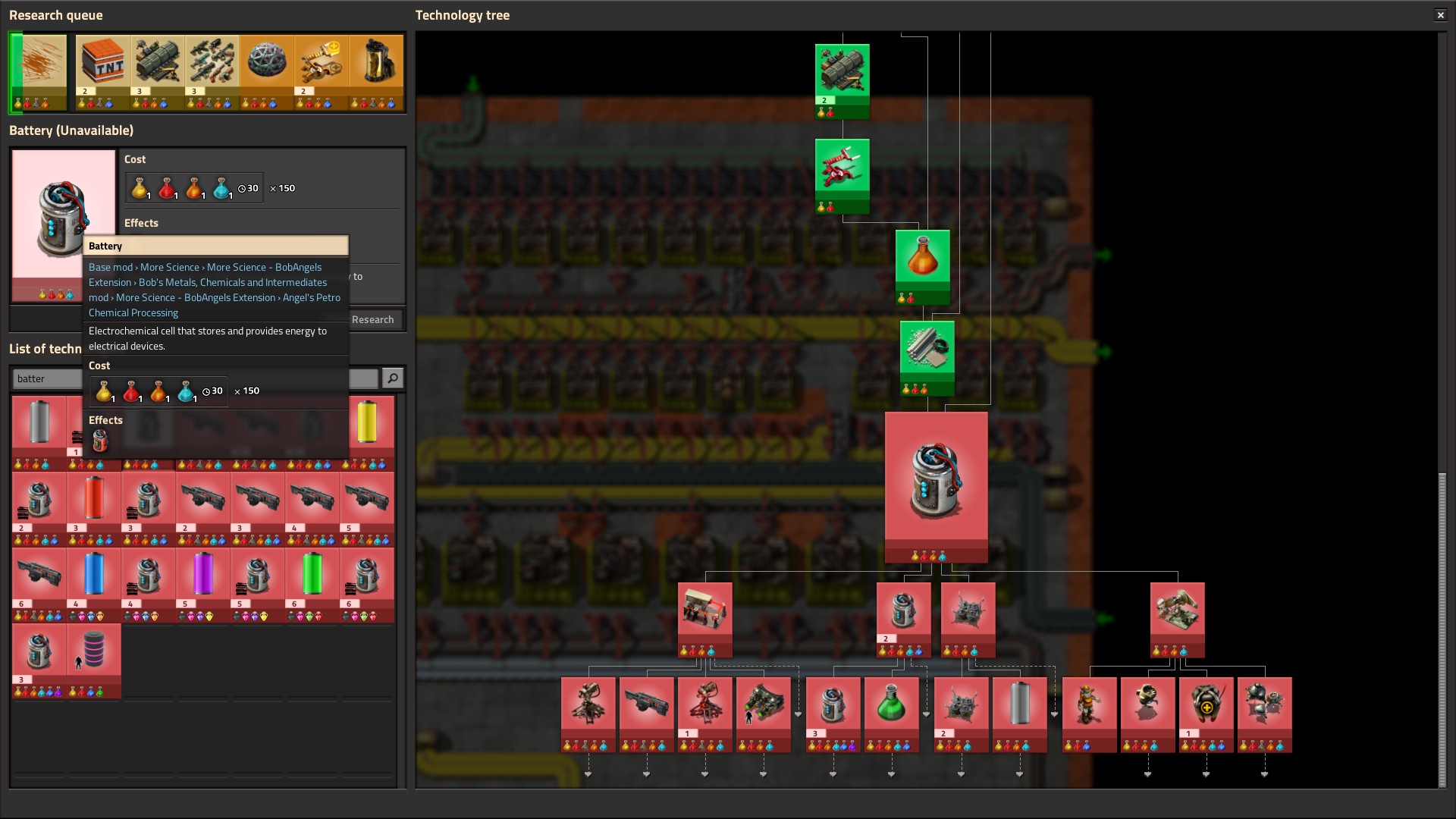Screen dimensions: 1456x819
Task: Click the technology tree vertical scrollbar
Action: tap(1442, 629)
